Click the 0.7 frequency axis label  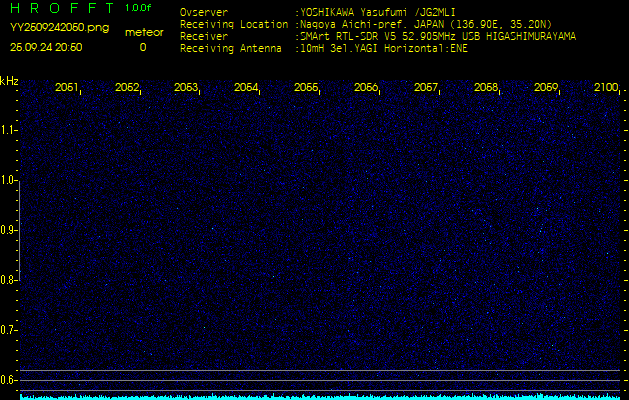point(10,329)
